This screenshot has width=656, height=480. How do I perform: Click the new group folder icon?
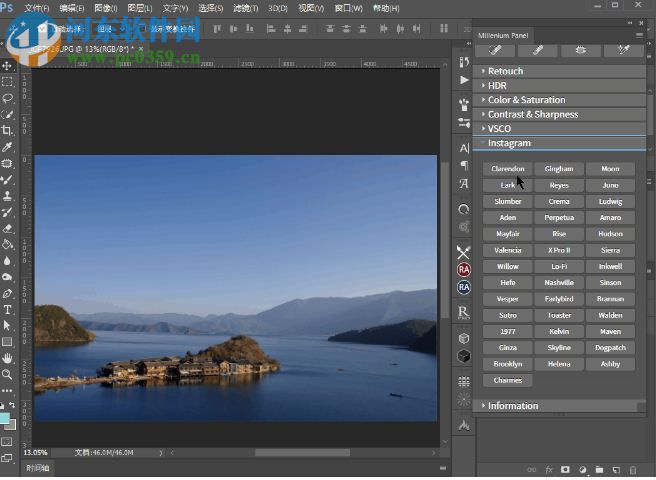click(599, 470)
